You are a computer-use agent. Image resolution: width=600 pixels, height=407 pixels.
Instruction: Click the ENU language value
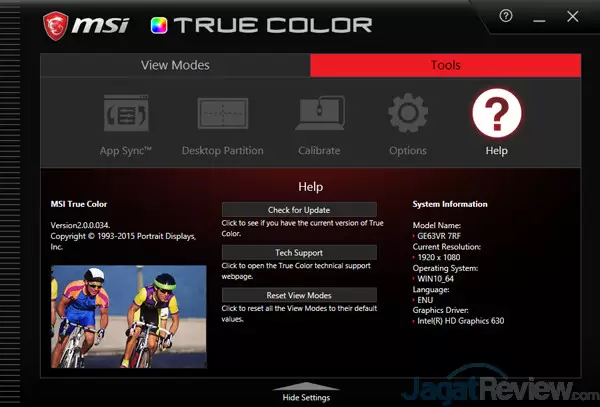(x=425, y=300)
